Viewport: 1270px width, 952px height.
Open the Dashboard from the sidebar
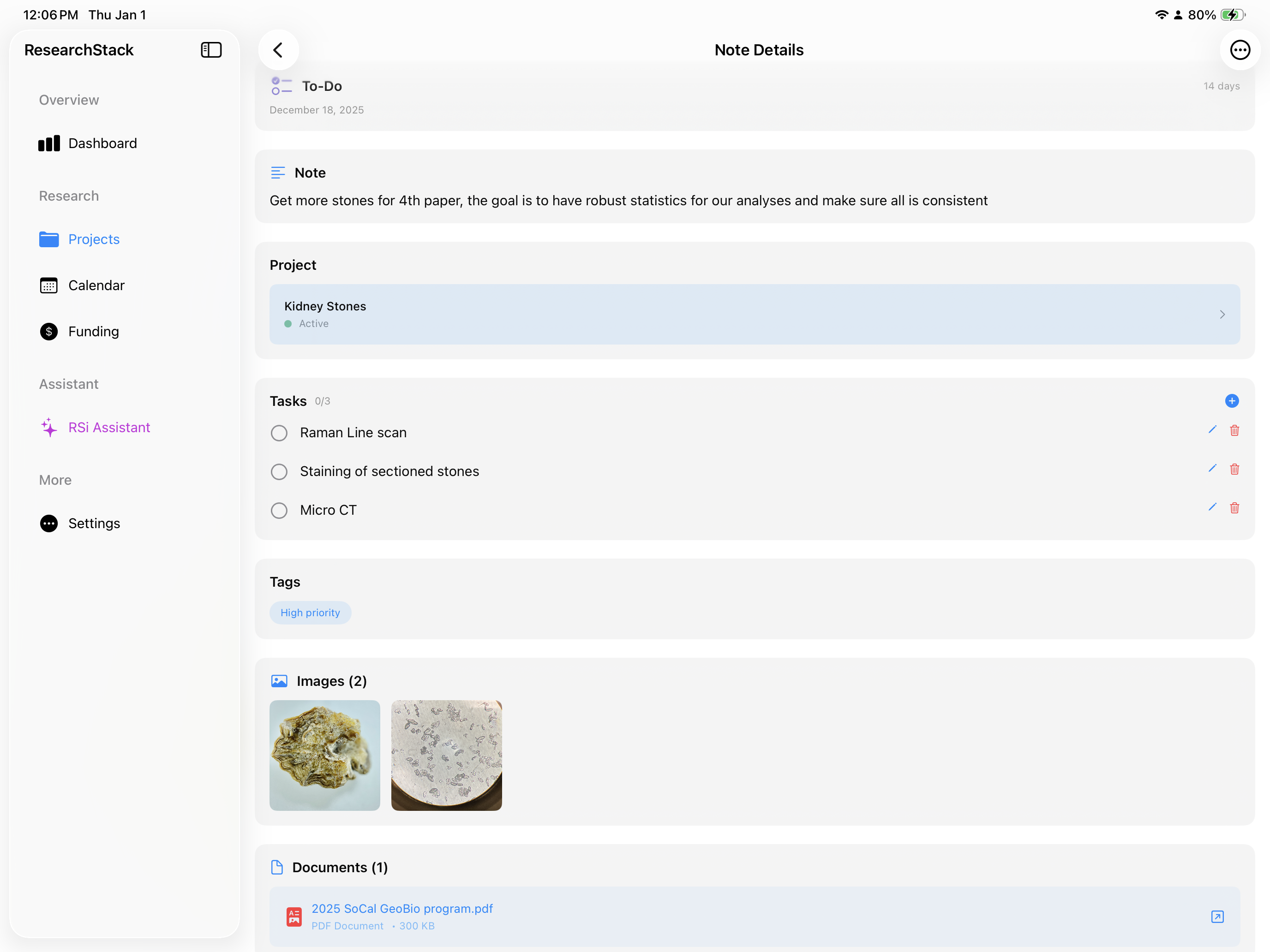[102, 143]
